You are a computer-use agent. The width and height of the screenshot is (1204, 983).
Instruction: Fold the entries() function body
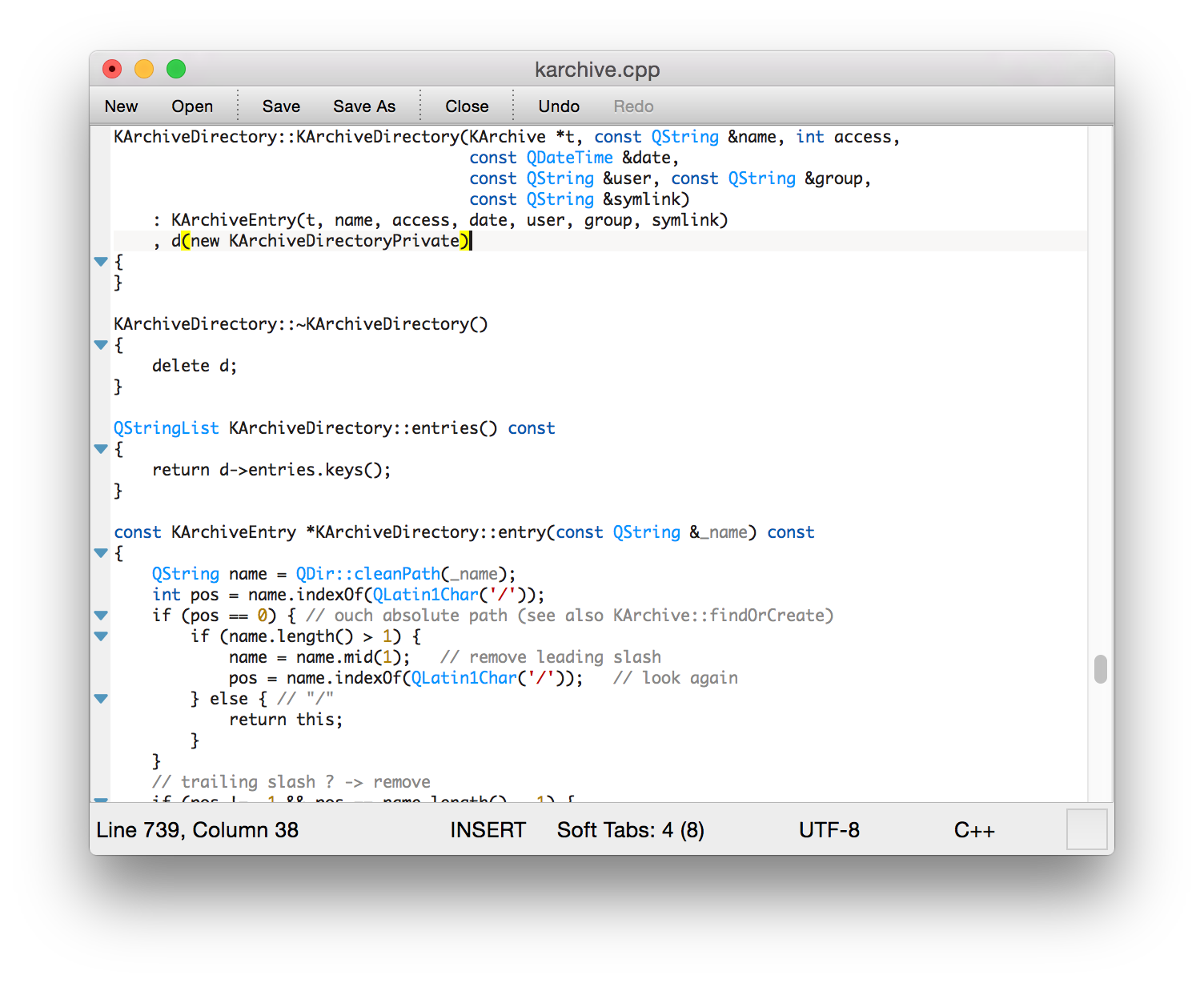coord(101,449)
